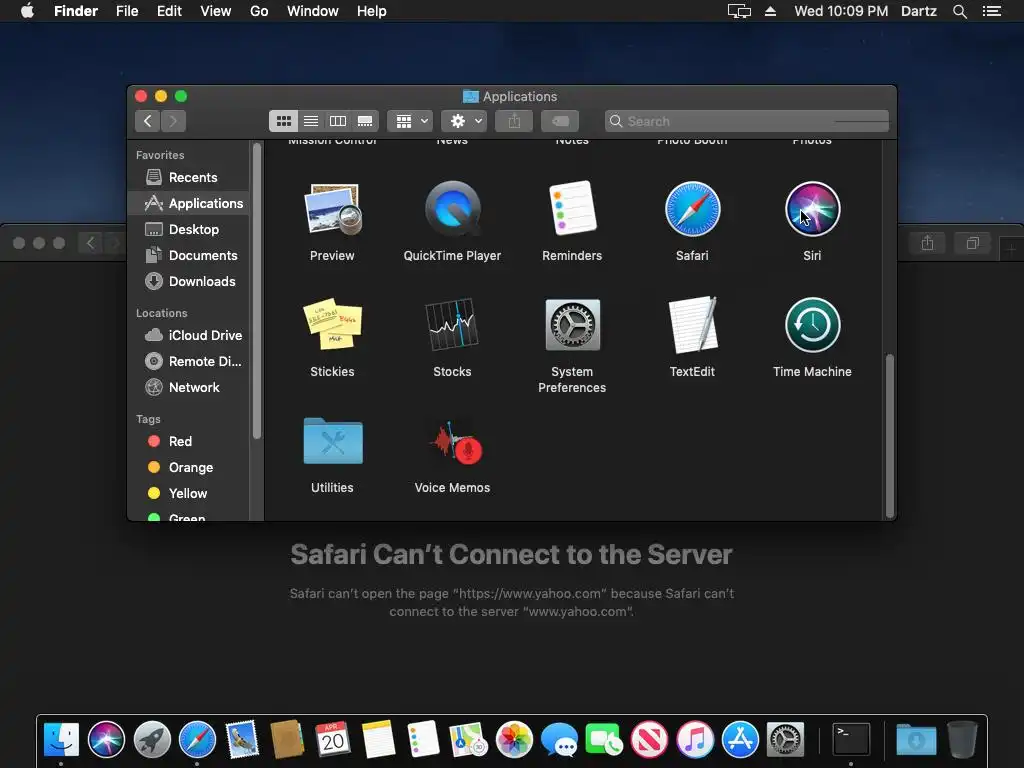The width and height of the screenshot is (1024, 768).
Task: Open iTunes from the Dock
Action: point(695,739)
